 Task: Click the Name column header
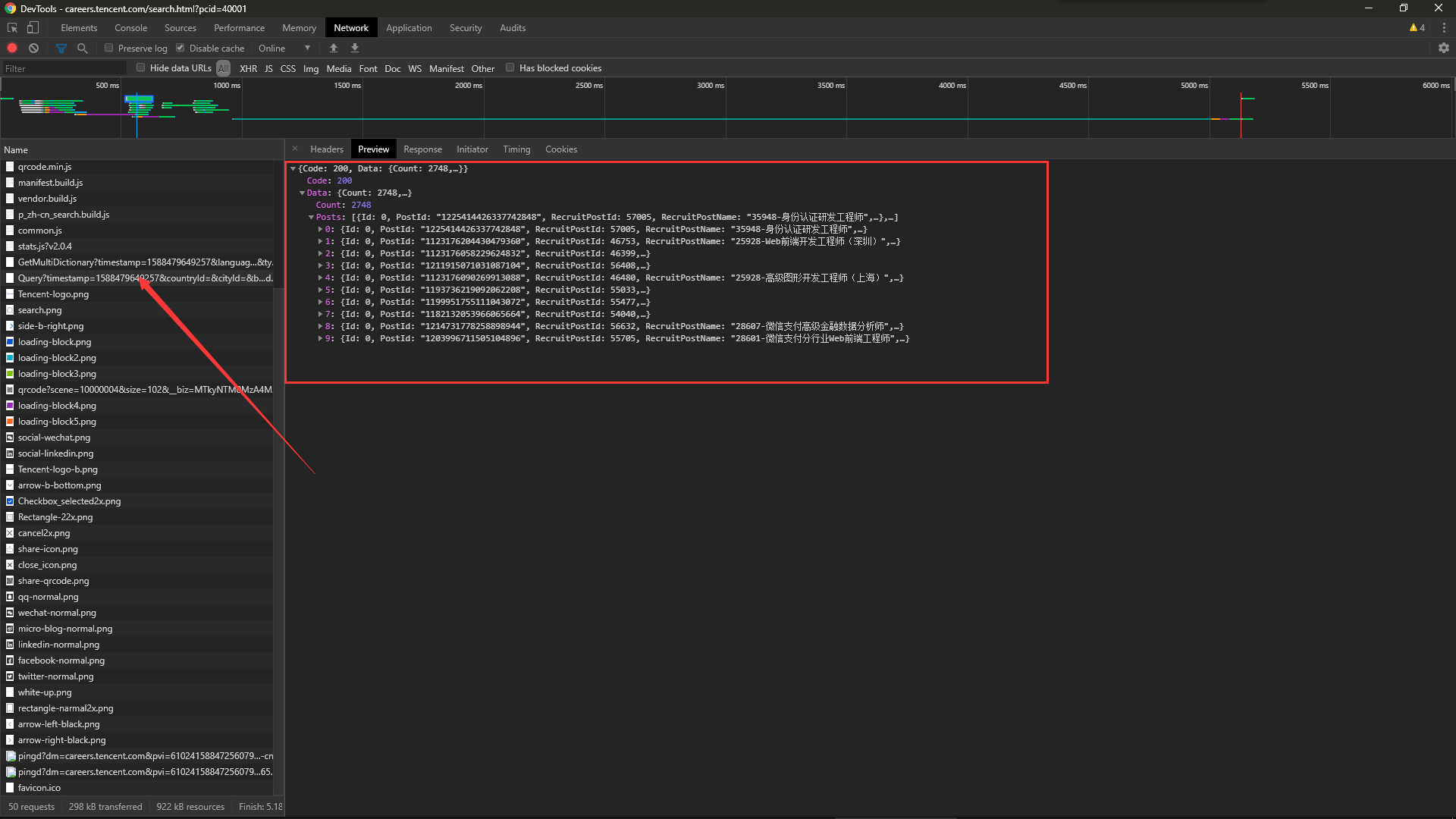(142, 149)
